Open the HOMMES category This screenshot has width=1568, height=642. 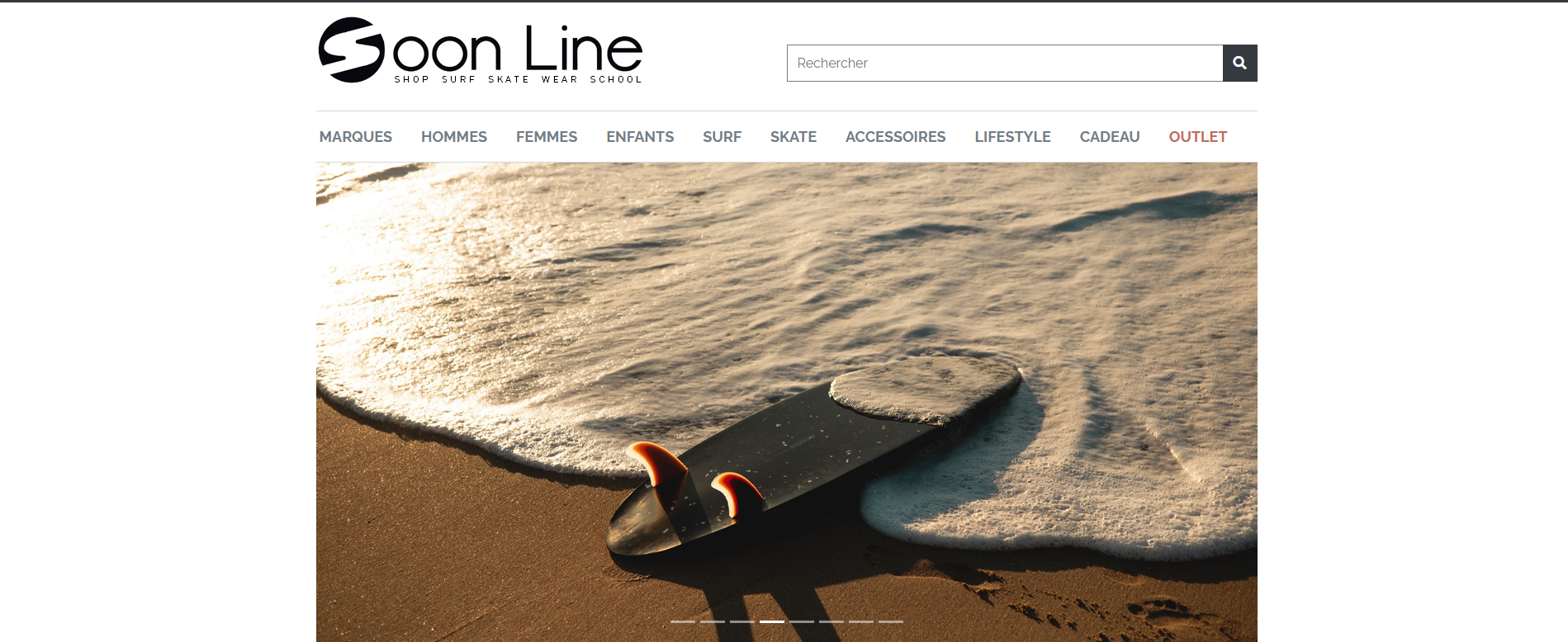pos(454,137)
